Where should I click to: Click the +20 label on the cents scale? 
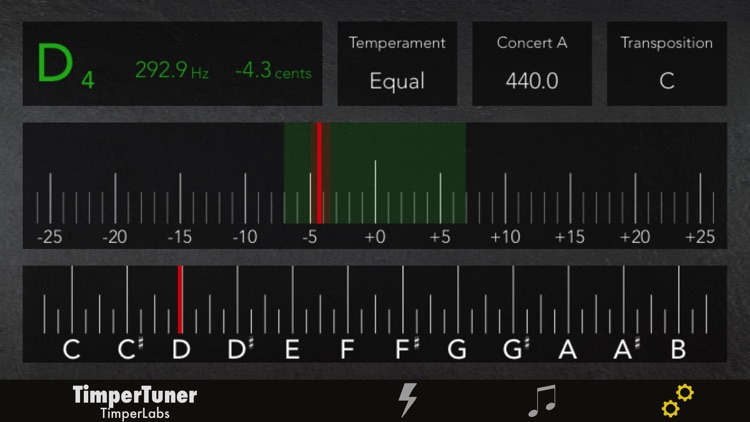click(x=635, y=237)
